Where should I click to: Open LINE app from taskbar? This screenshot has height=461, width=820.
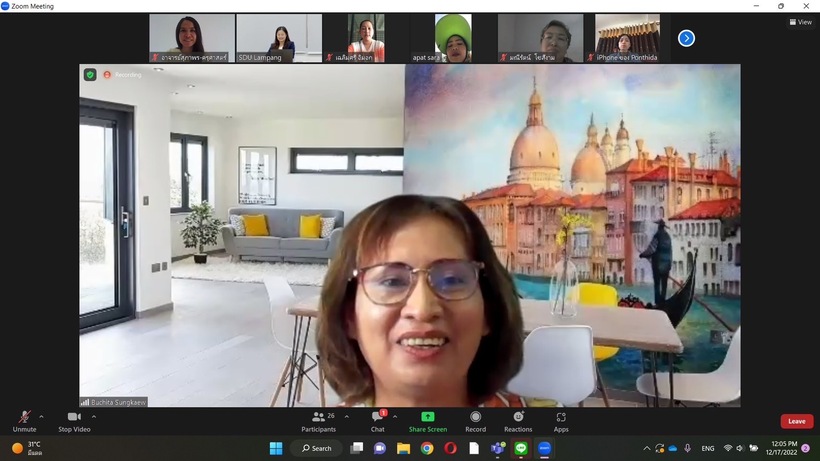point(521,448)
